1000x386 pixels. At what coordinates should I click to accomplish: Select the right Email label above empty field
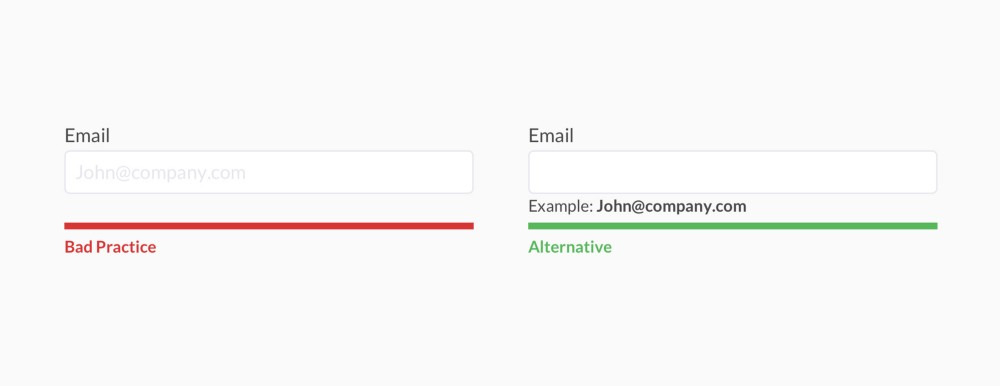551,135
